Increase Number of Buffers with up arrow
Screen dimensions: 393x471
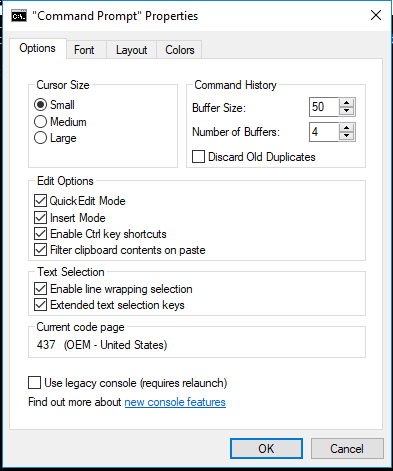347,128
